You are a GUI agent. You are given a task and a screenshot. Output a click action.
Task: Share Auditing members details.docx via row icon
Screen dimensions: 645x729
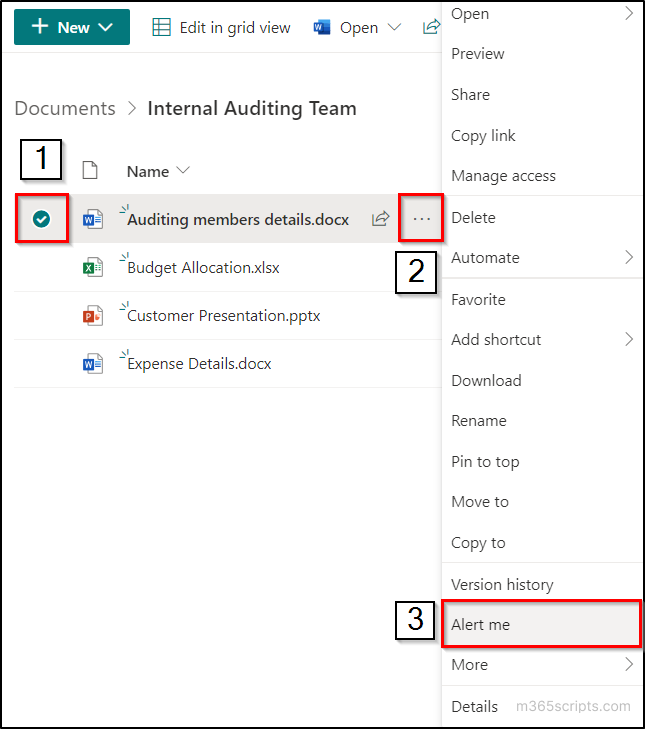380,219
